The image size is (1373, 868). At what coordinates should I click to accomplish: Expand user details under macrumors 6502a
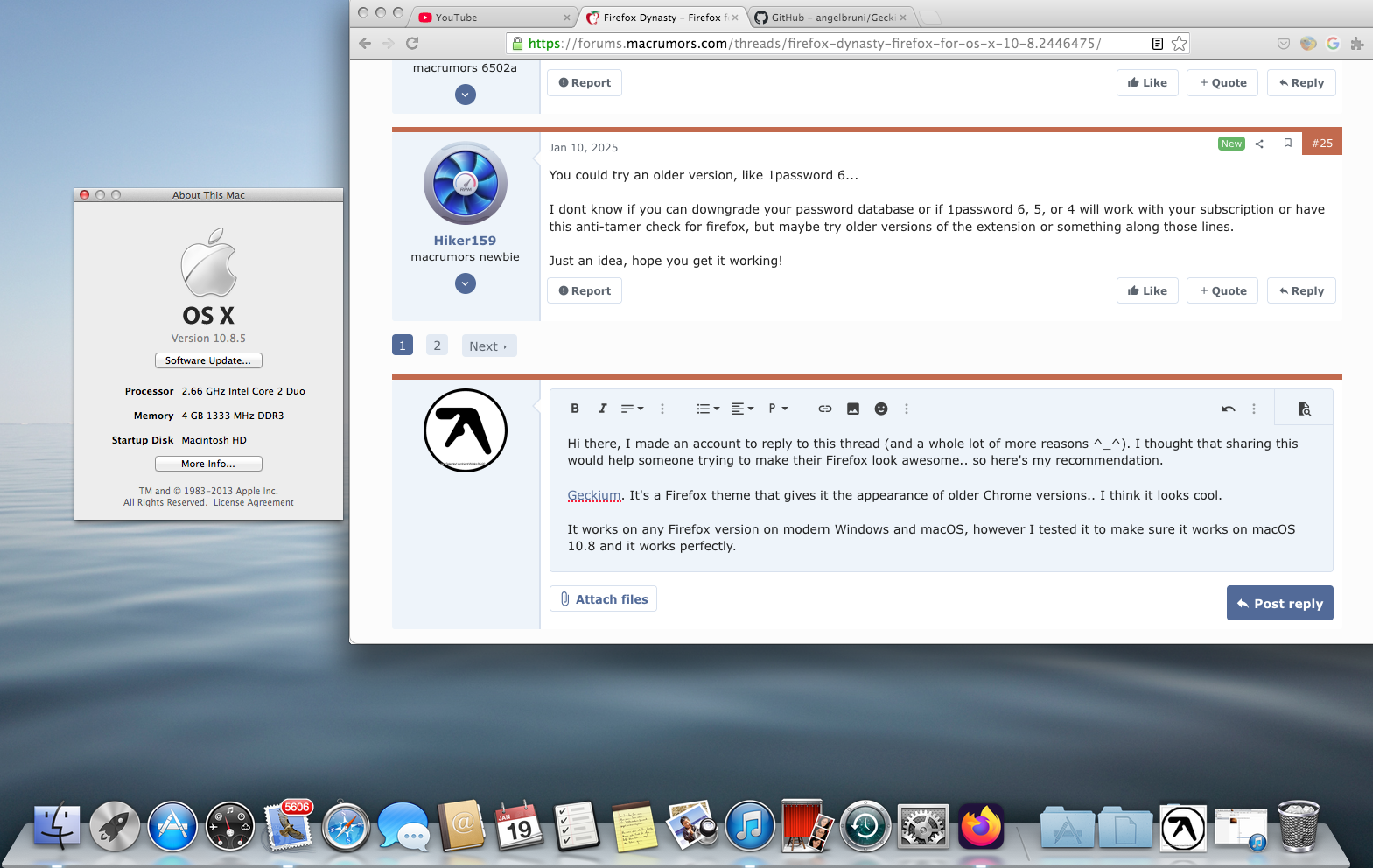click(x=466, y=94)
